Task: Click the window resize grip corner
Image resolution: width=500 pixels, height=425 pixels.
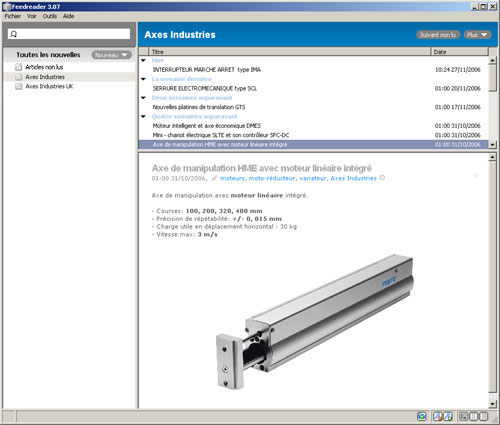Action: 495,420
